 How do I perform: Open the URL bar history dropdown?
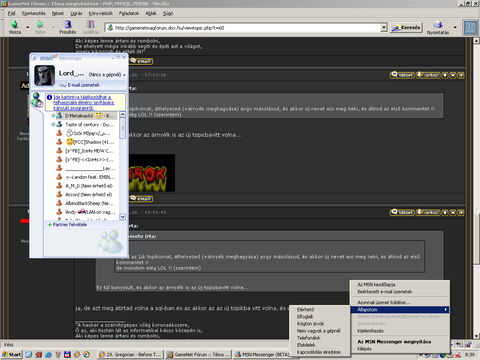(384, 28)
